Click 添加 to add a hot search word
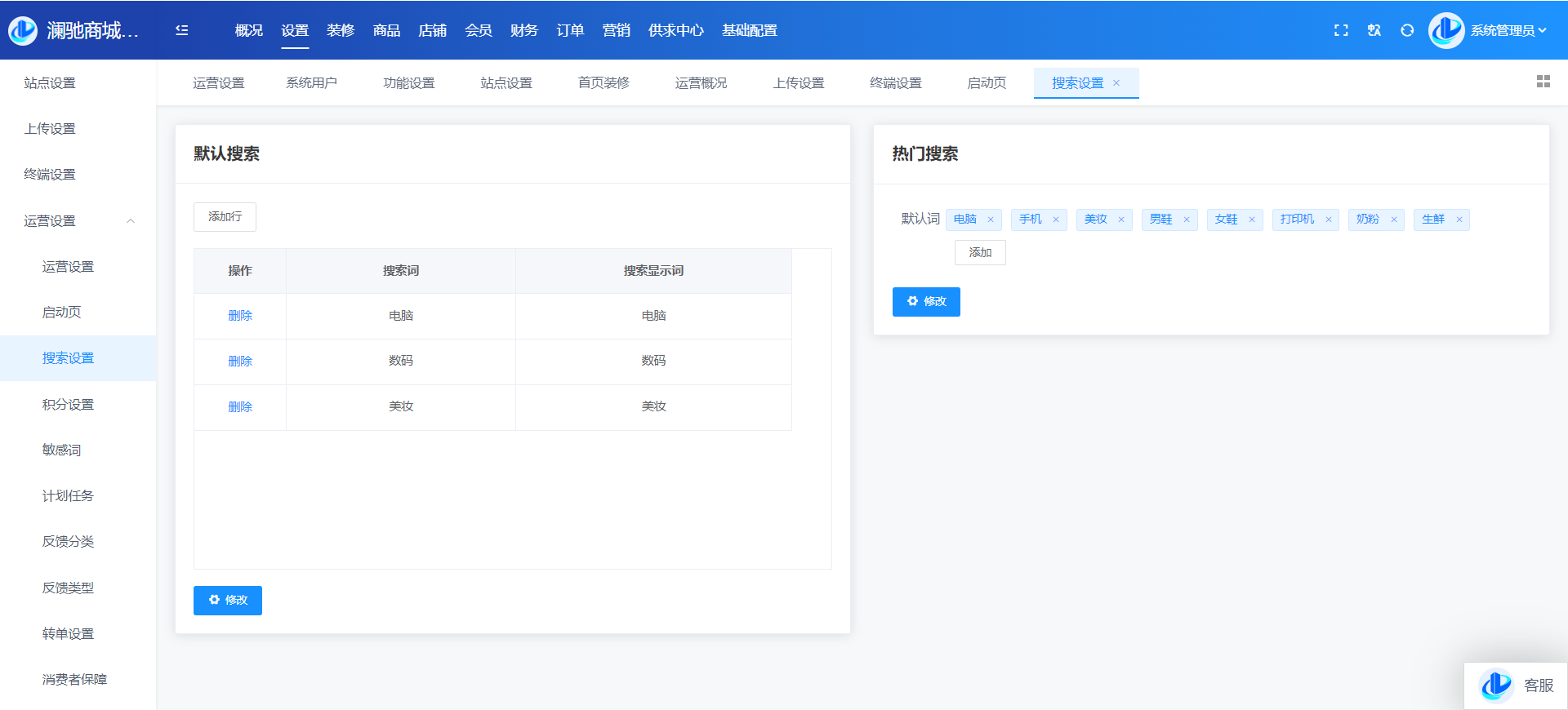This screenshot has width=1568, height=710. click(980, 253)
